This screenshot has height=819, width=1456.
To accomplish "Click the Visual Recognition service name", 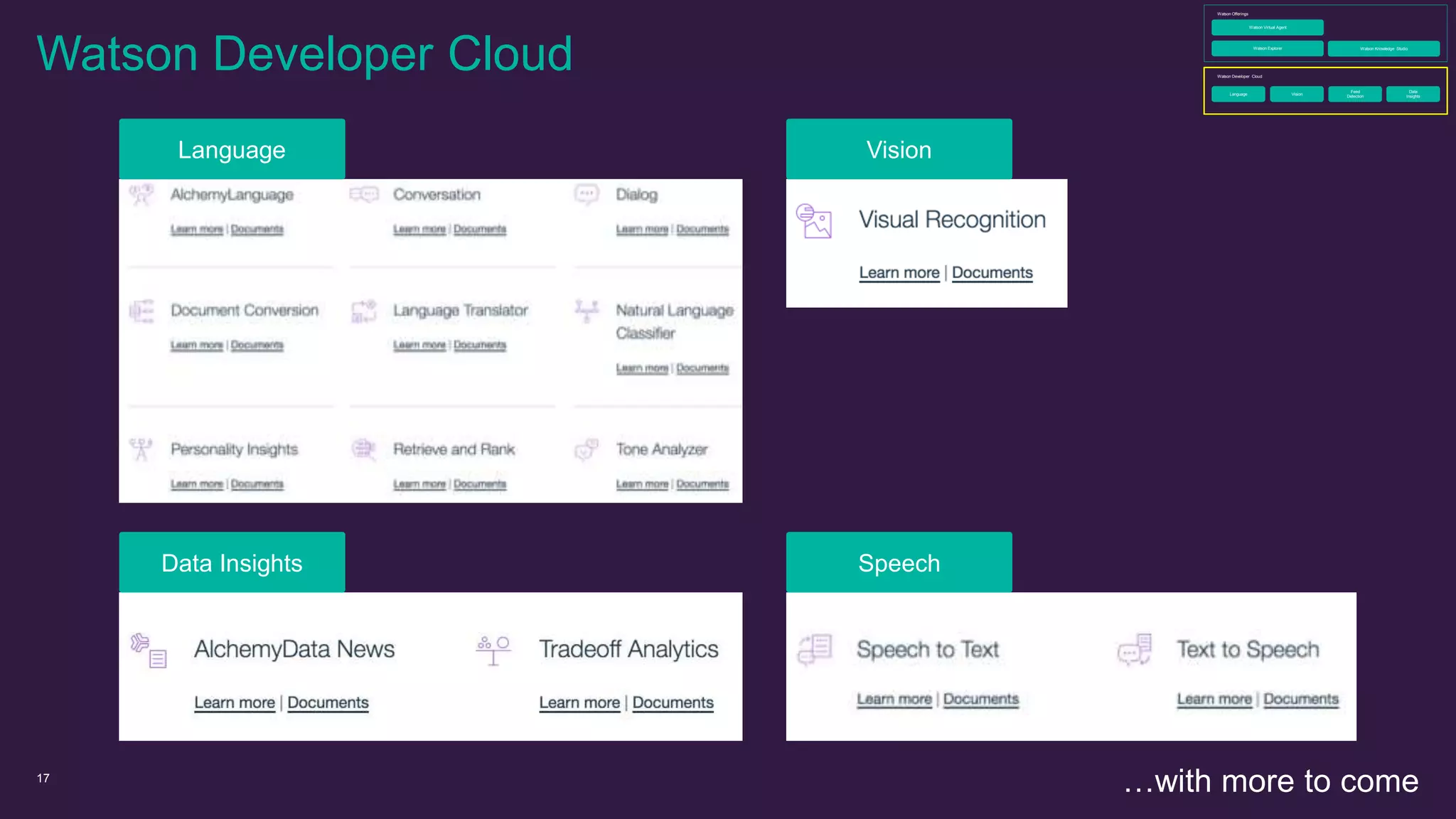I will 952,220.
